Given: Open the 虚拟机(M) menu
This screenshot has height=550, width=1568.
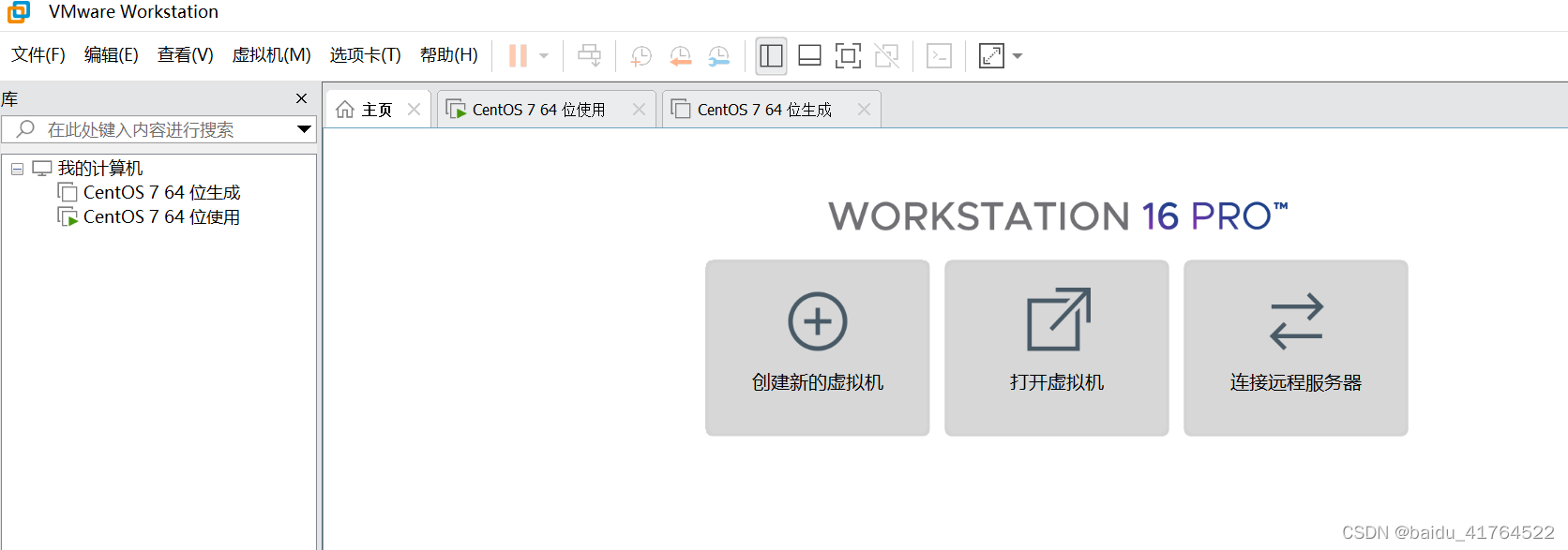Looking at the screenshot, I should tap(272, 55).
